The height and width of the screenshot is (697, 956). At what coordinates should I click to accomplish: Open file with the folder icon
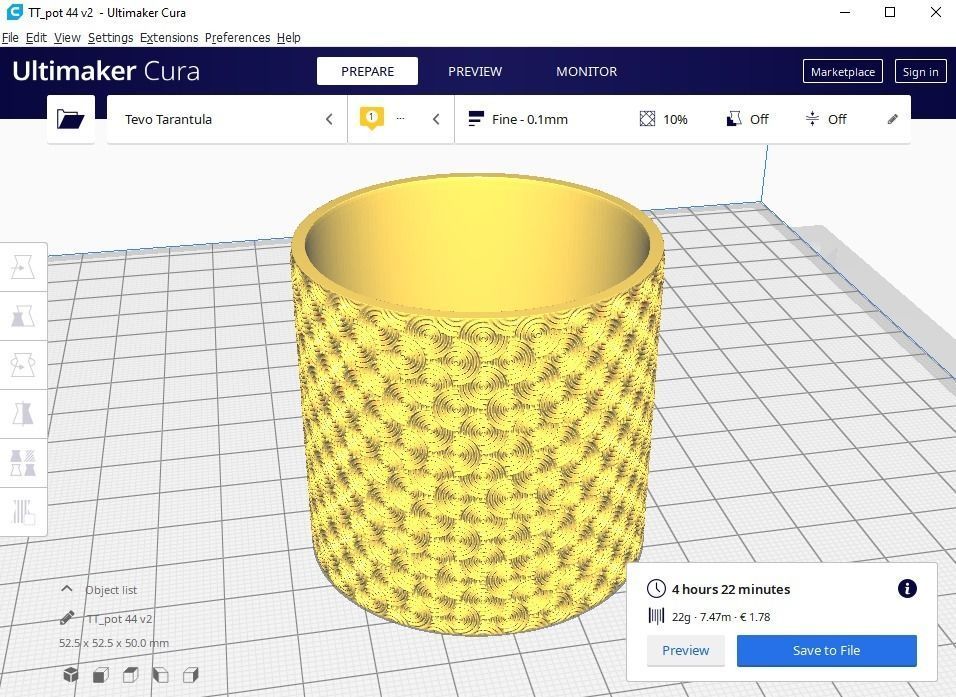[x=71, y=119]
